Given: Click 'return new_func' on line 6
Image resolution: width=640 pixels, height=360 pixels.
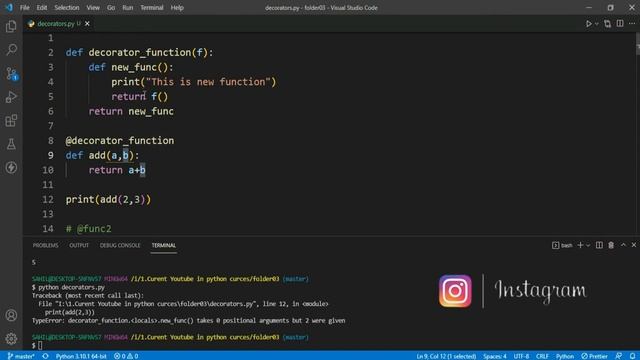Looking at the screenshot, I should pyautogui.click(x=131, y=111).
